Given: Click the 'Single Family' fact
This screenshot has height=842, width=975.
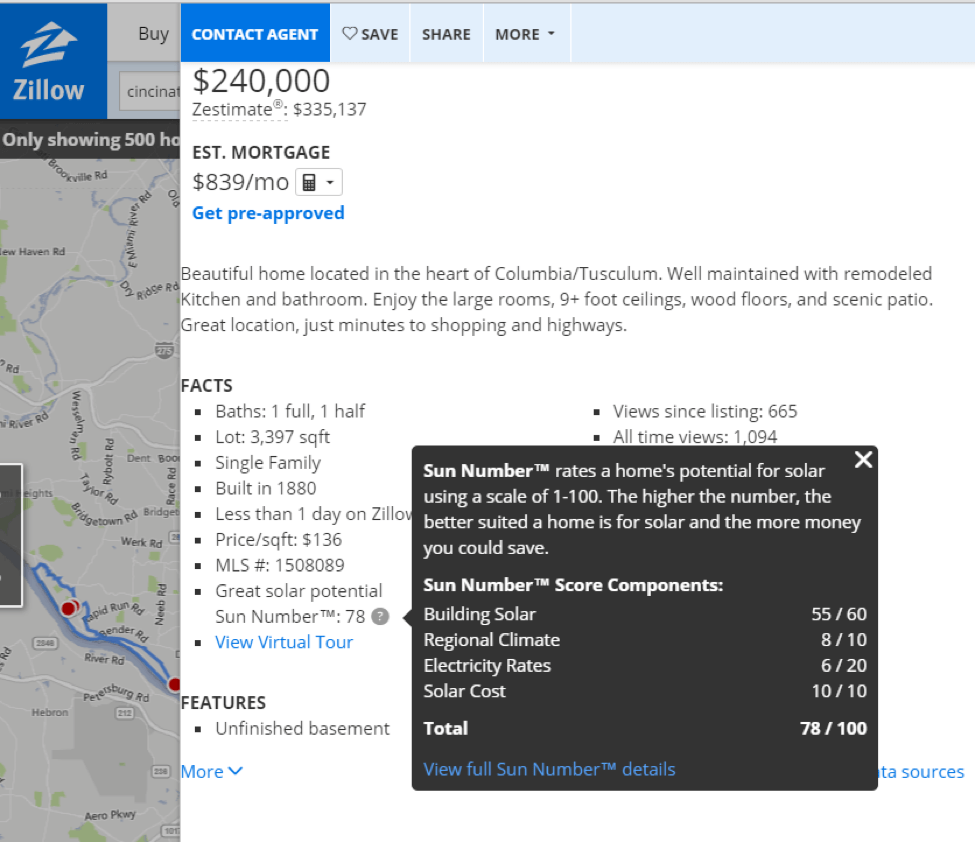Looking at the screenshot, I should (x=268, y=463).
